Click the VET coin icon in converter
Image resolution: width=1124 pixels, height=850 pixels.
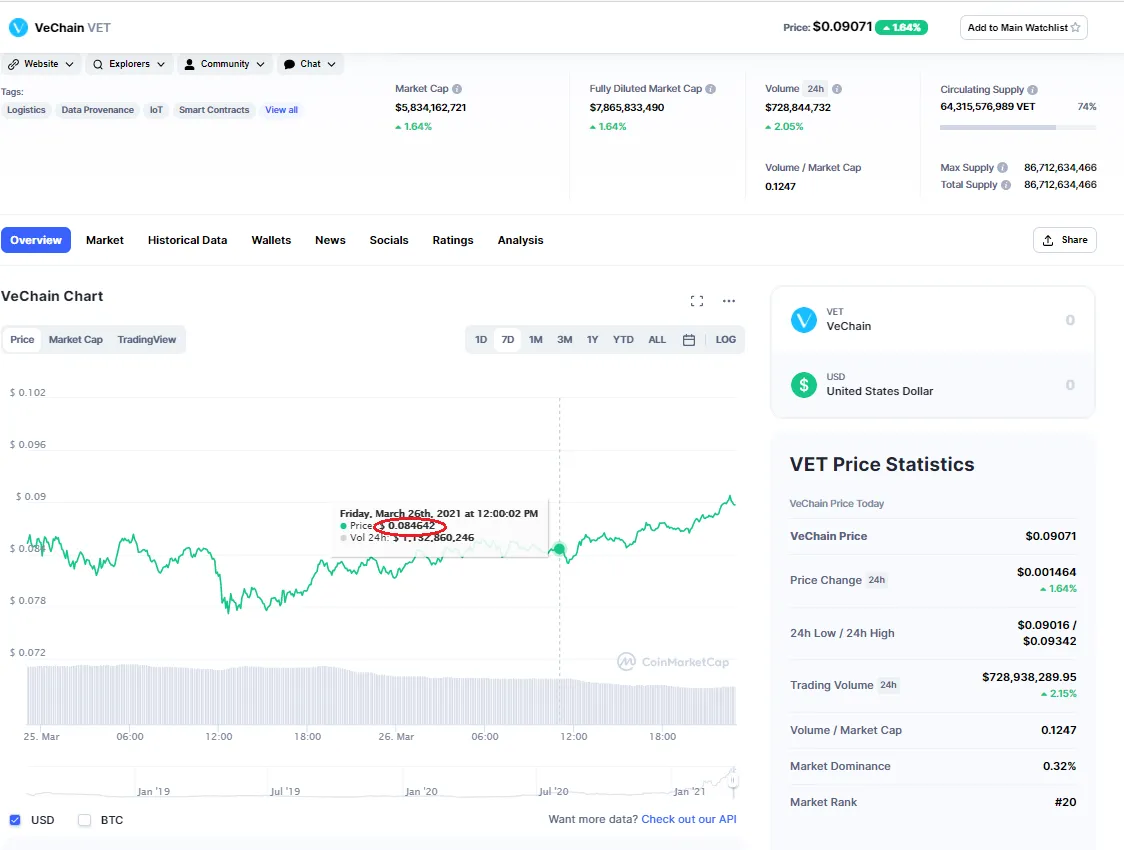[804, 320]
